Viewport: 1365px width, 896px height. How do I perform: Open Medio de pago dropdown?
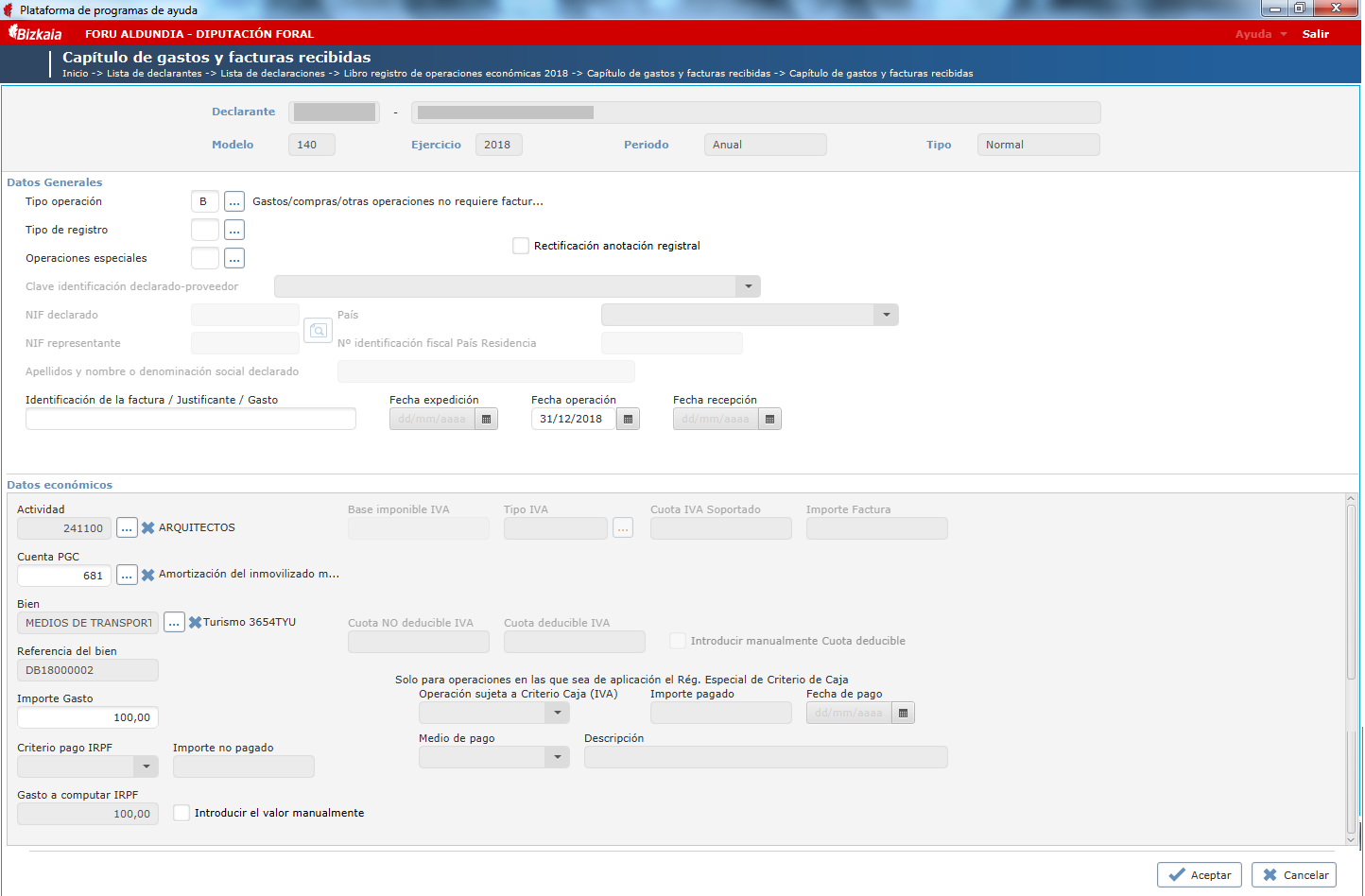pyautogui.click(x=558, y=757)
